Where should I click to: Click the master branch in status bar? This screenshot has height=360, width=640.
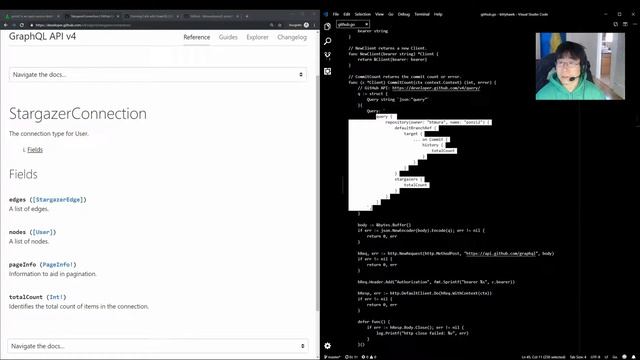point(332,357)
